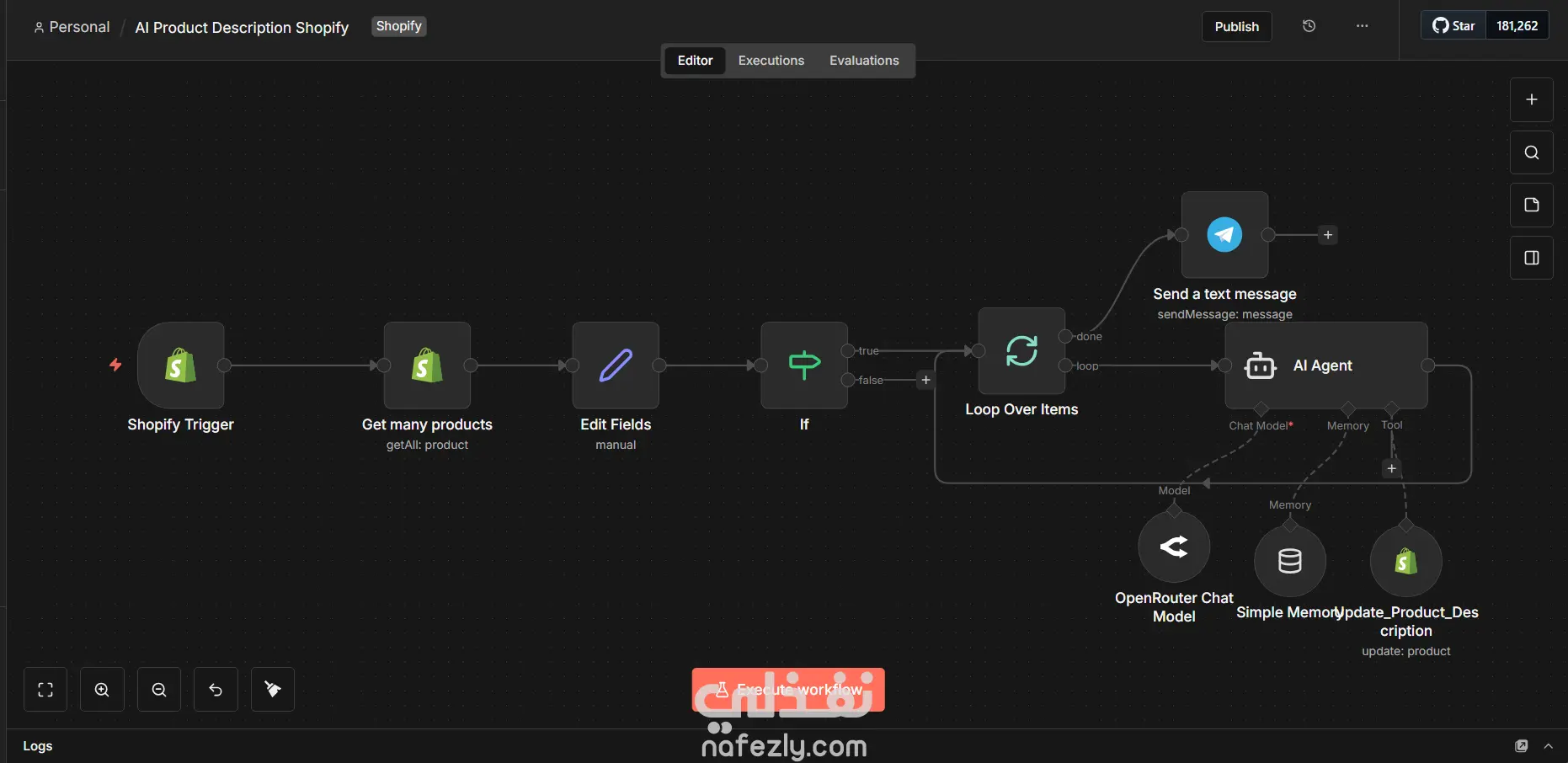1568x763 pixels.
Task: Open the Simple Memory database node
Action: (x=1290, y=561)
